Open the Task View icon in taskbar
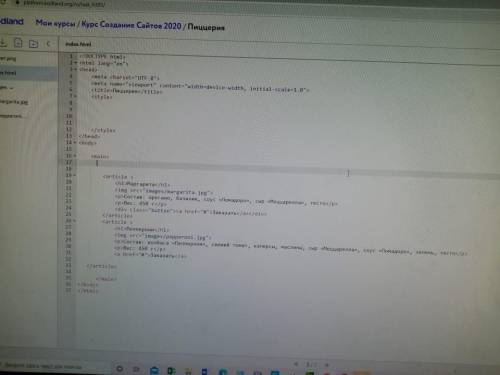 [x=136, y=369]
